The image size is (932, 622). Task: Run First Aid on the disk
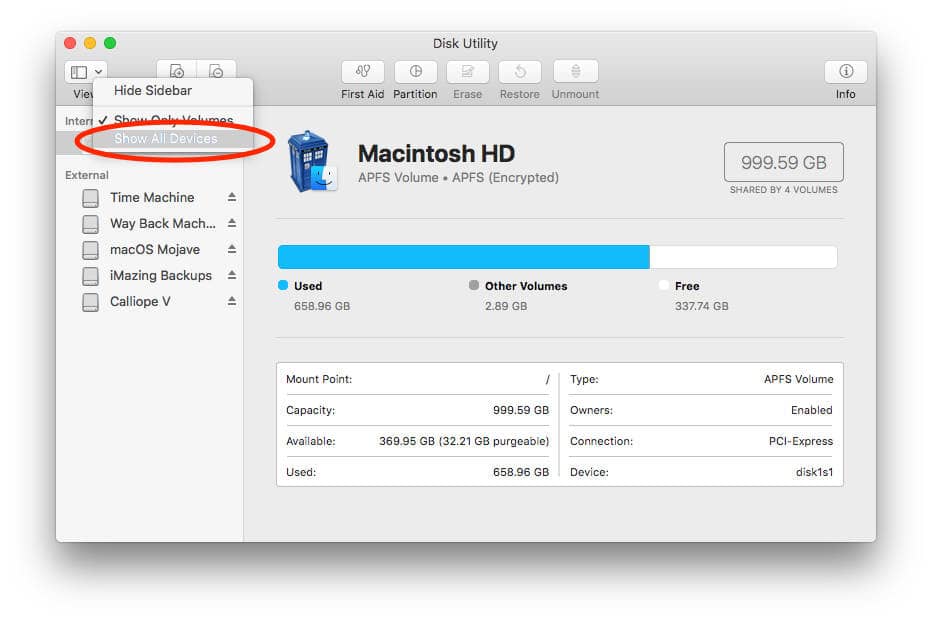[363, 72]
